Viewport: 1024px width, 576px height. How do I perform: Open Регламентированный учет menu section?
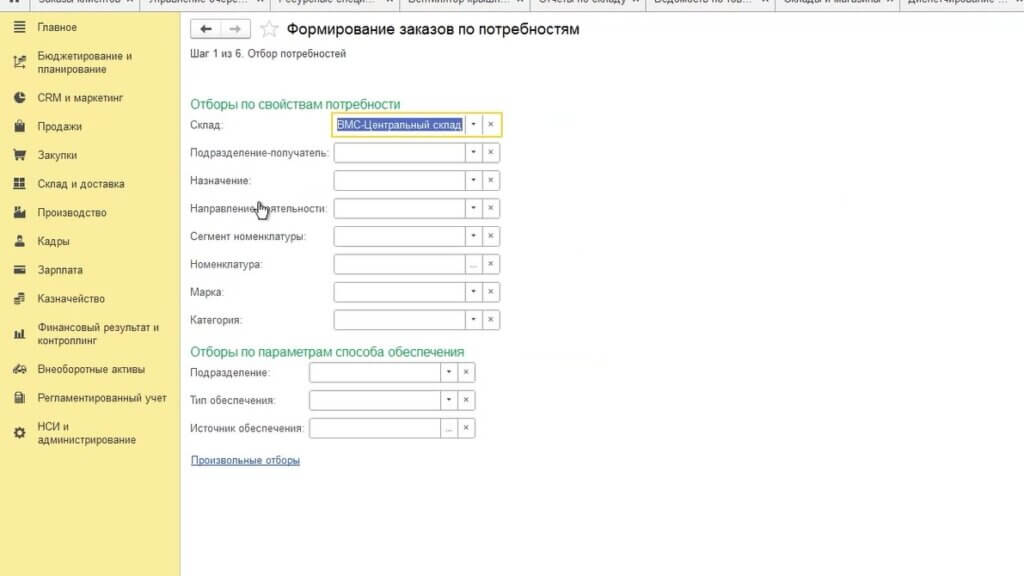tap(101, 398)
